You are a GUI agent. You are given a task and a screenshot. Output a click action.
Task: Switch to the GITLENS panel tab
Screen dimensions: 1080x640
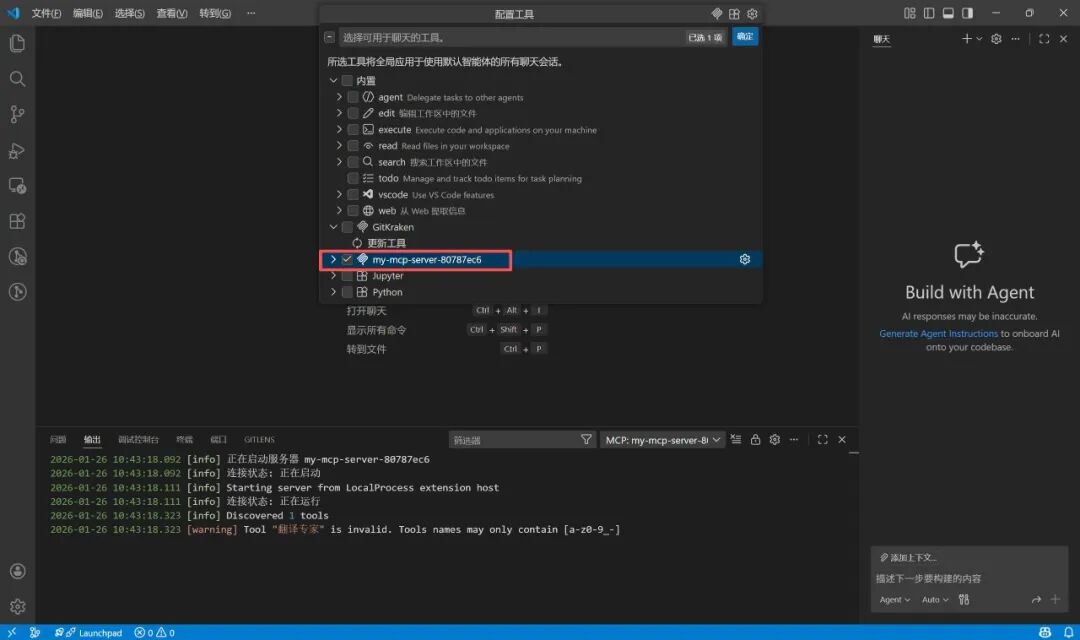click(259, 440)
